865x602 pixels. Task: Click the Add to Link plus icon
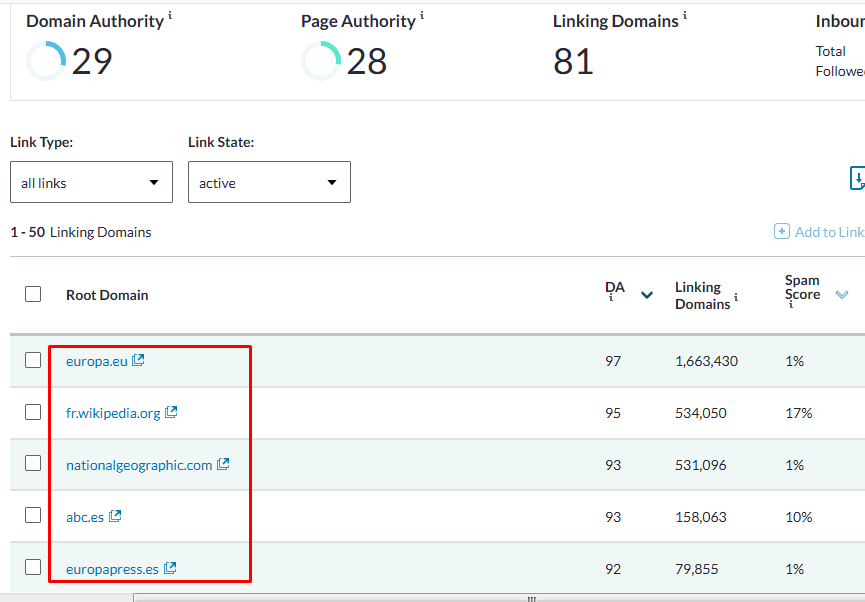pos(782,232)
